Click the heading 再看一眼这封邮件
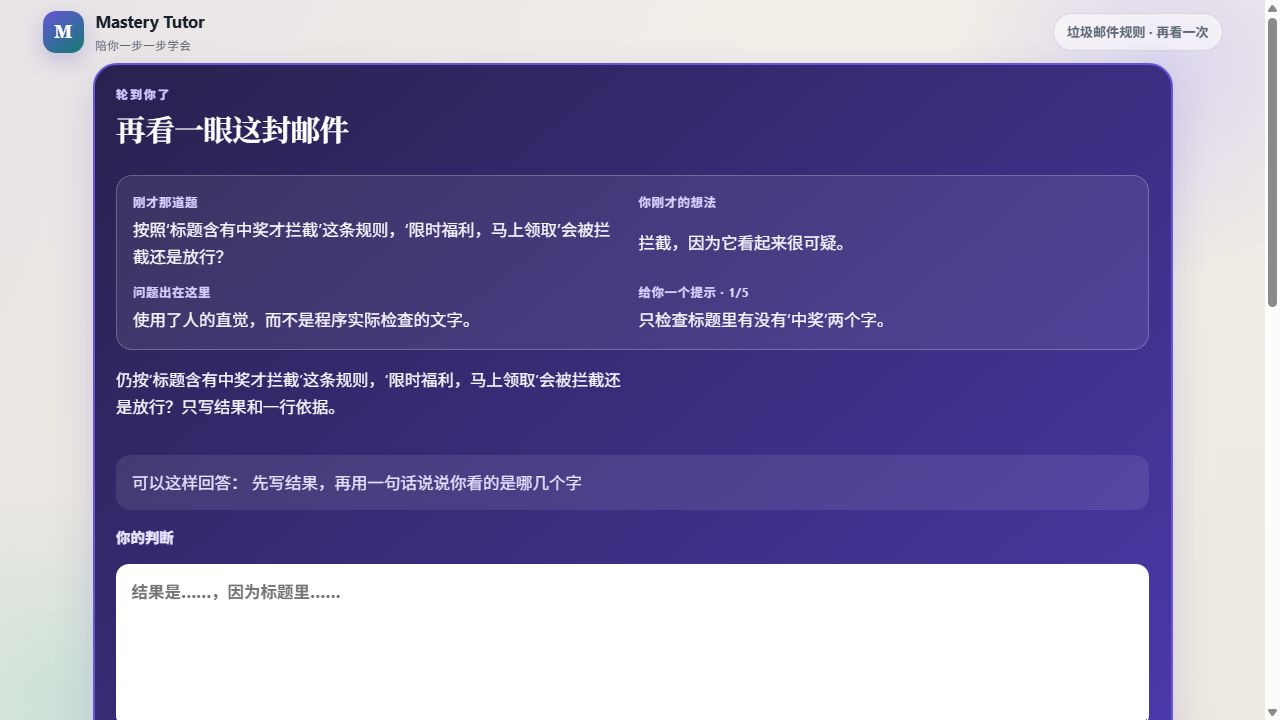The width and height of the screenshot is (1280, 720). pos(232,130)
